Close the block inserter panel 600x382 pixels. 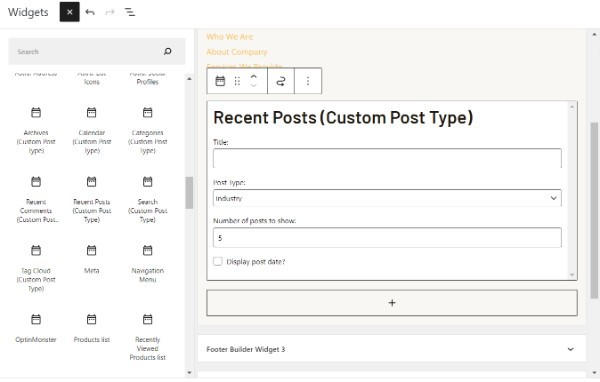pos(70,12)
